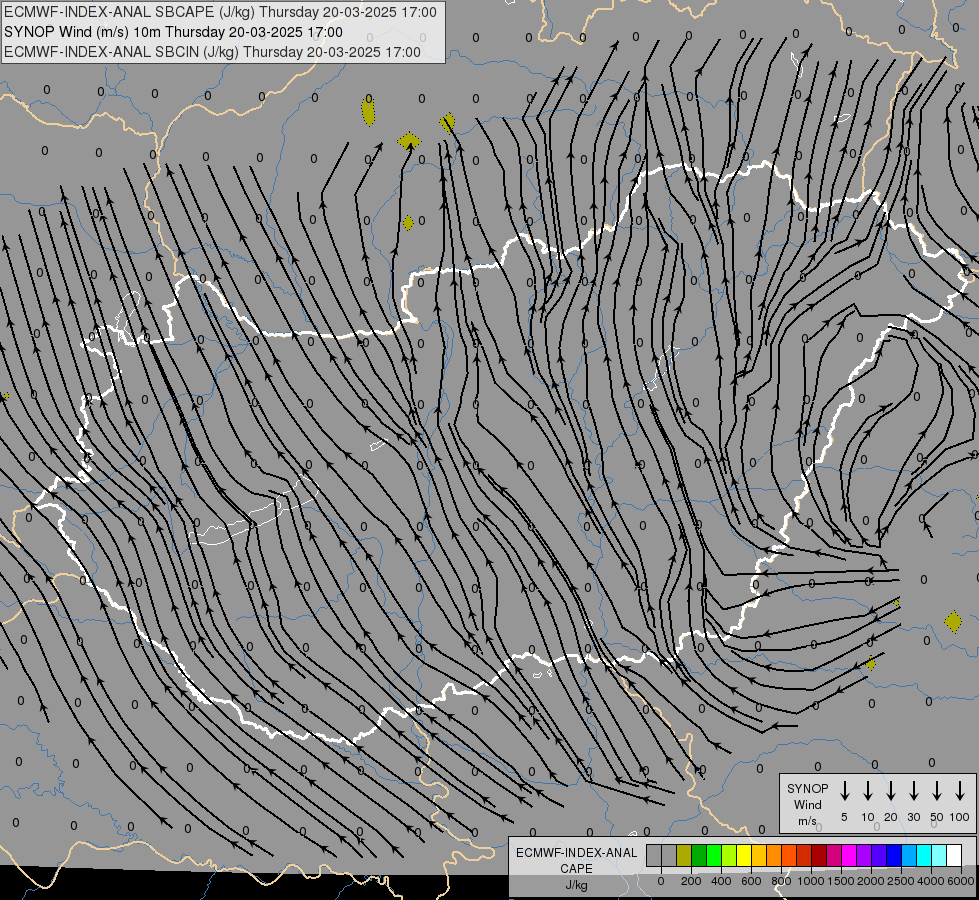The image size is (979, 900).
Task: Select the amber CAPE legend swatch
Action: (x=759, y=855)
